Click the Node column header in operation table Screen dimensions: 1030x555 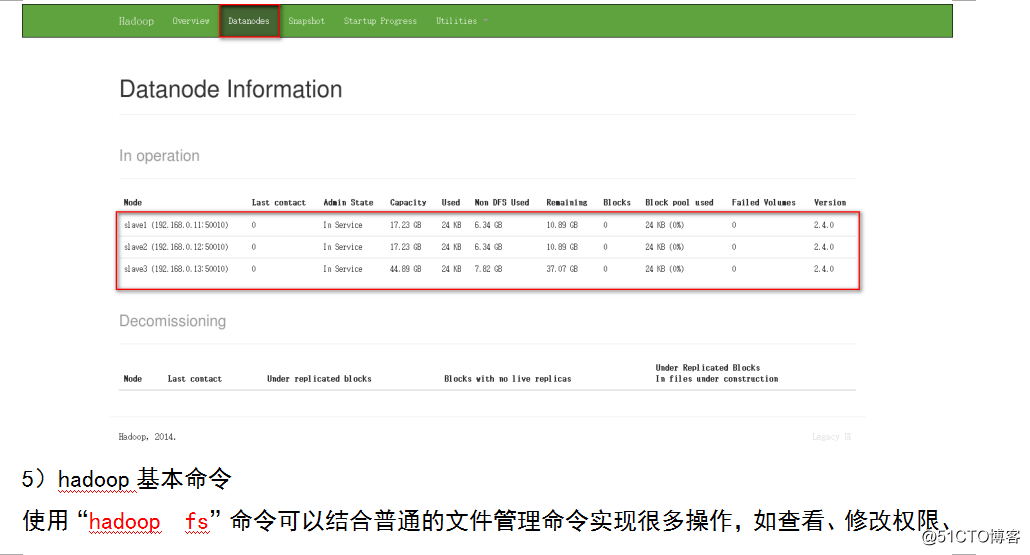[133, 202]
